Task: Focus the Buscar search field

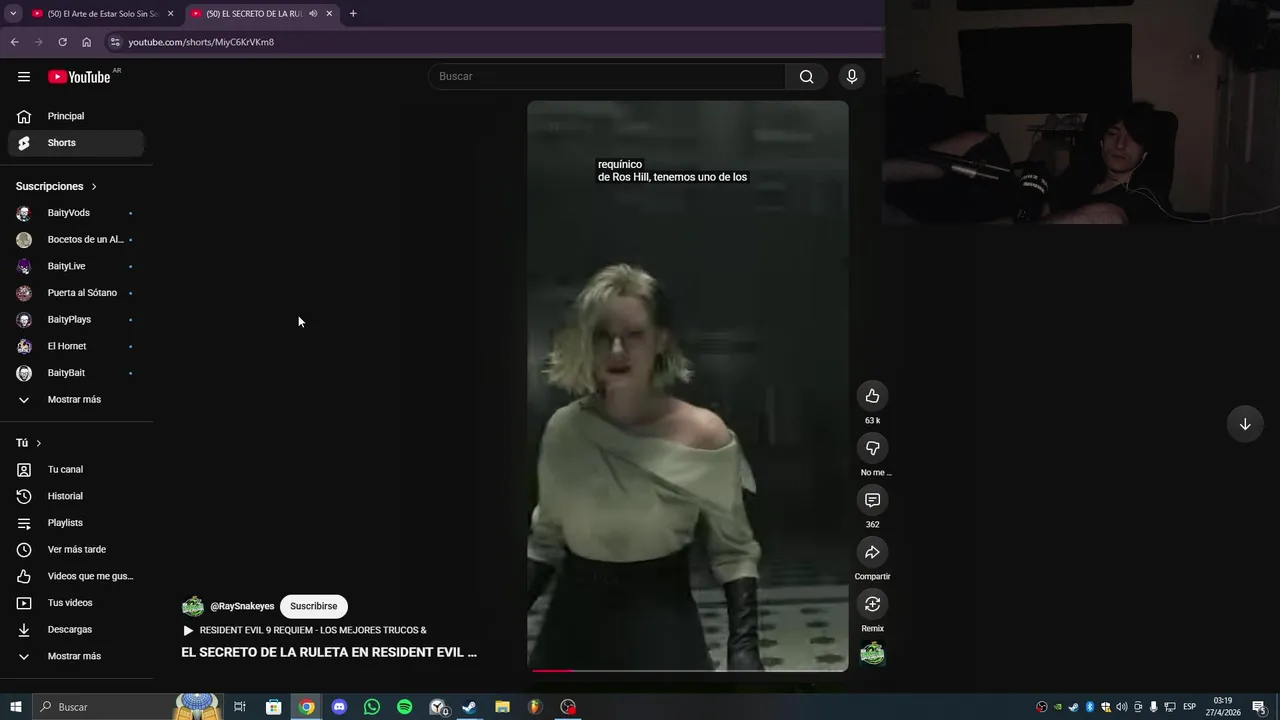Action: [x=608, y=77]
